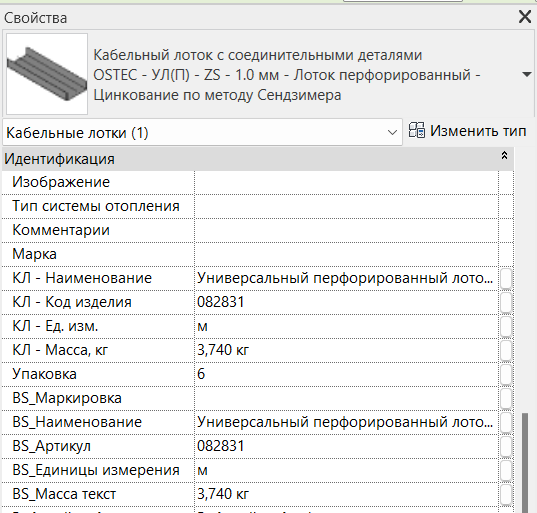Click associate button for BS_Маркировка

click(506, 399)
